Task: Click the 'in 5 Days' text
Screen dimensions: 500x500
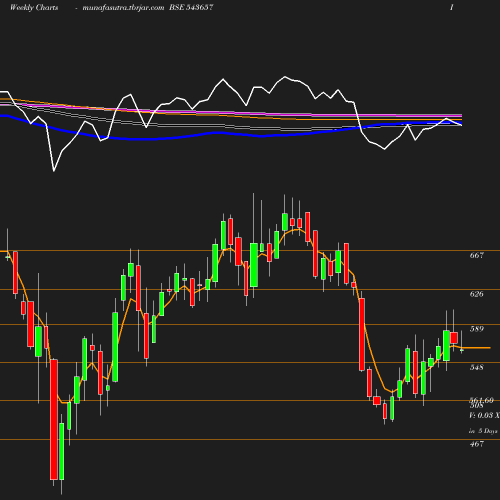Action: click(483, 431)
